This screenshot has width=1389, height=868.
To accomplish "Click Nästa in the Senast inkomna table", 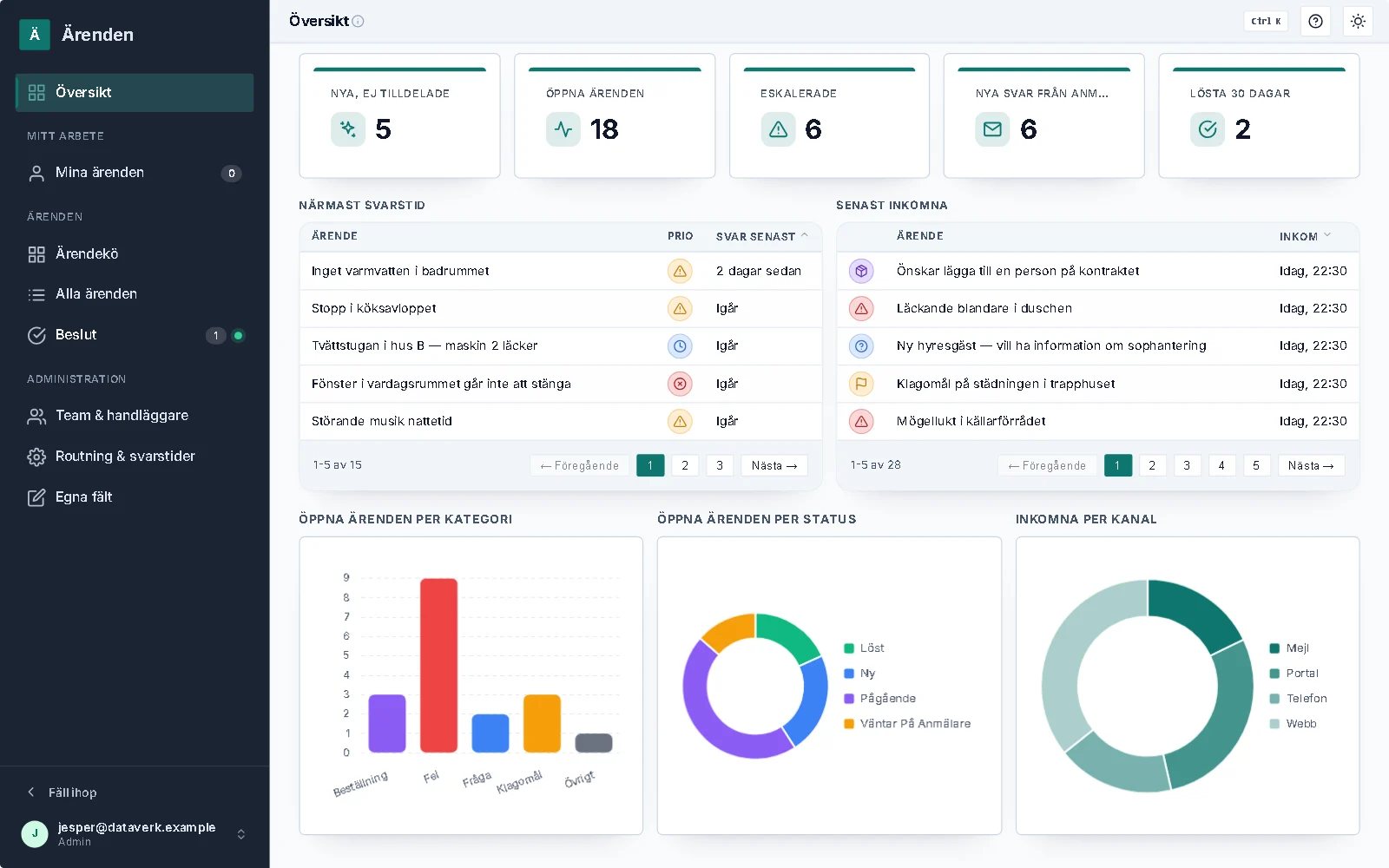I will click(x=1311, y=465).
